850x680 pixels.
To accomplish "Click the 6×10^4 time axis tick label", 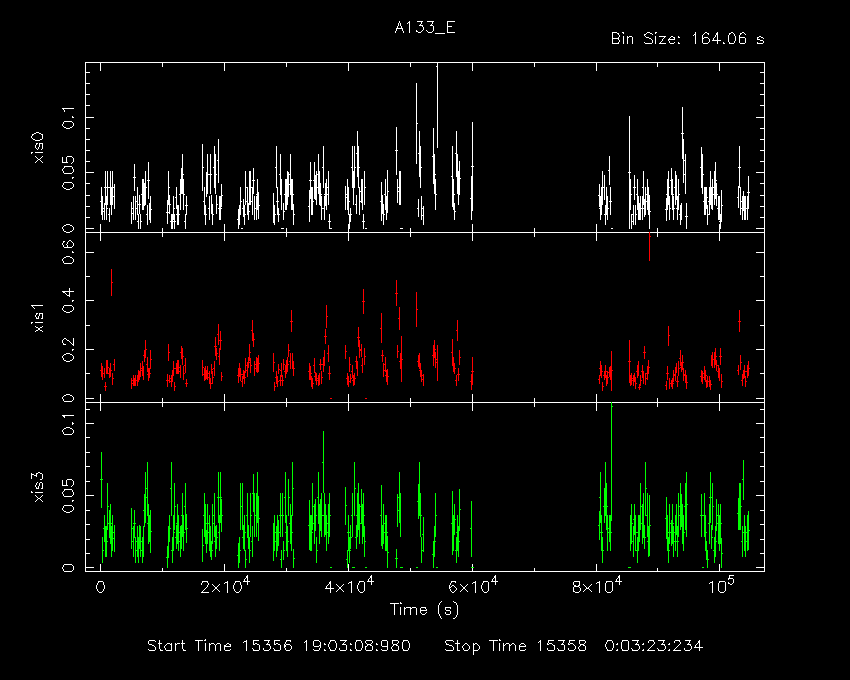I will click(473, 586).
